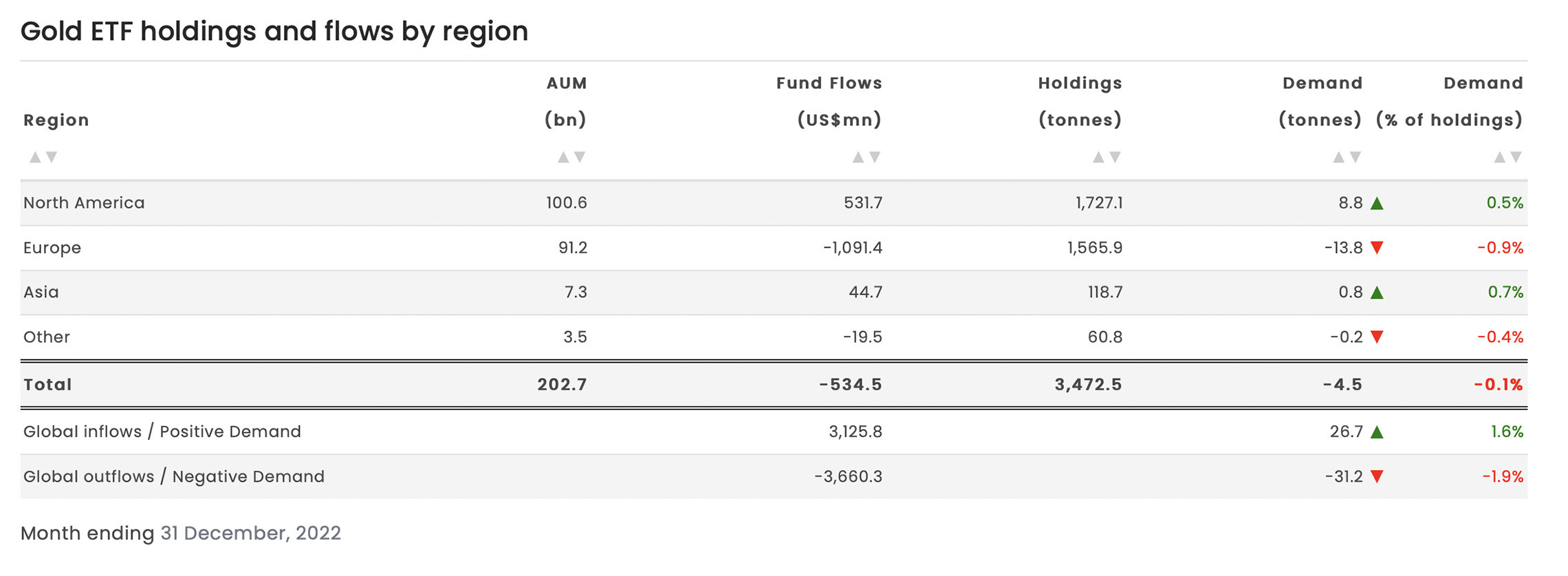1568x576 pixels.
Task: Sort Fund Flows descending using down arrow
Action: [x=875, y=158]
